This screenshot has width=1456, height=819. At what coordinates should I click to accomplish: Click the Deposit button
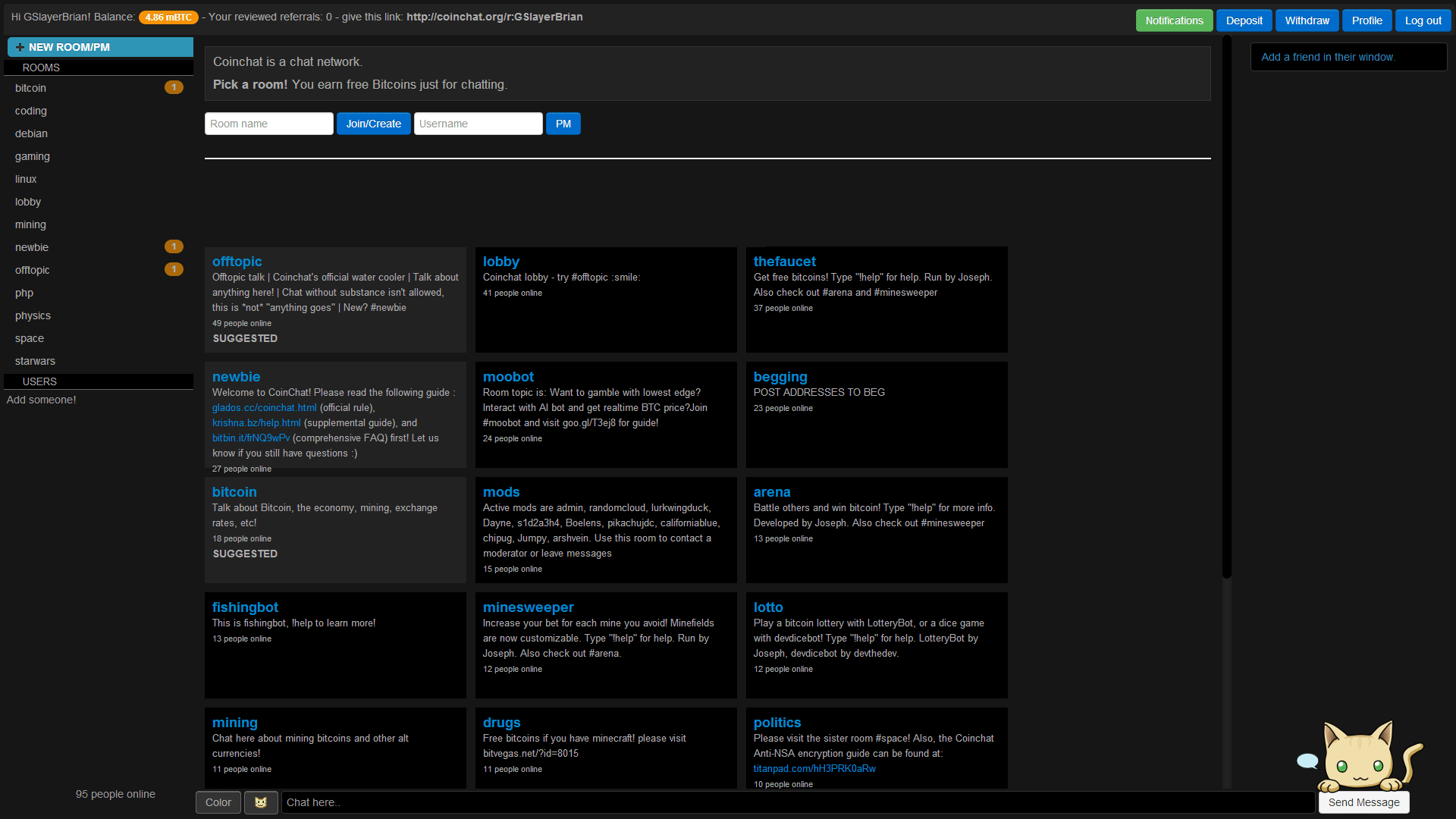click(x=1244, y=20)
